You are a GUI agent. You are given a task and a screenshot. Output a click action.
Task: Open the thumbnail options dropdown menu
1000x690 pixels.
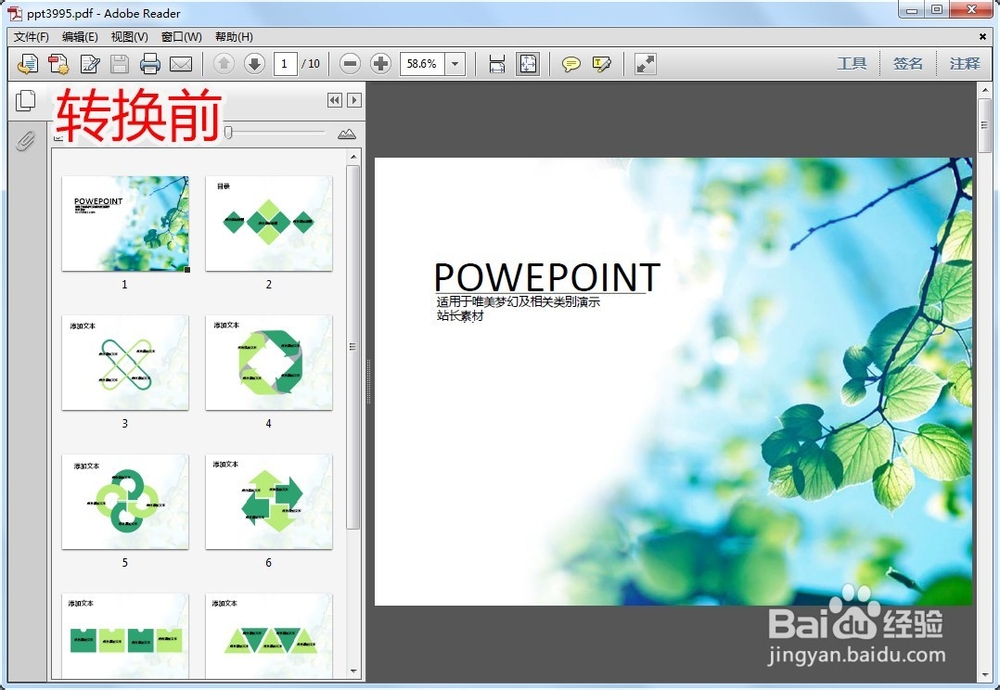(x=59, y=136)
